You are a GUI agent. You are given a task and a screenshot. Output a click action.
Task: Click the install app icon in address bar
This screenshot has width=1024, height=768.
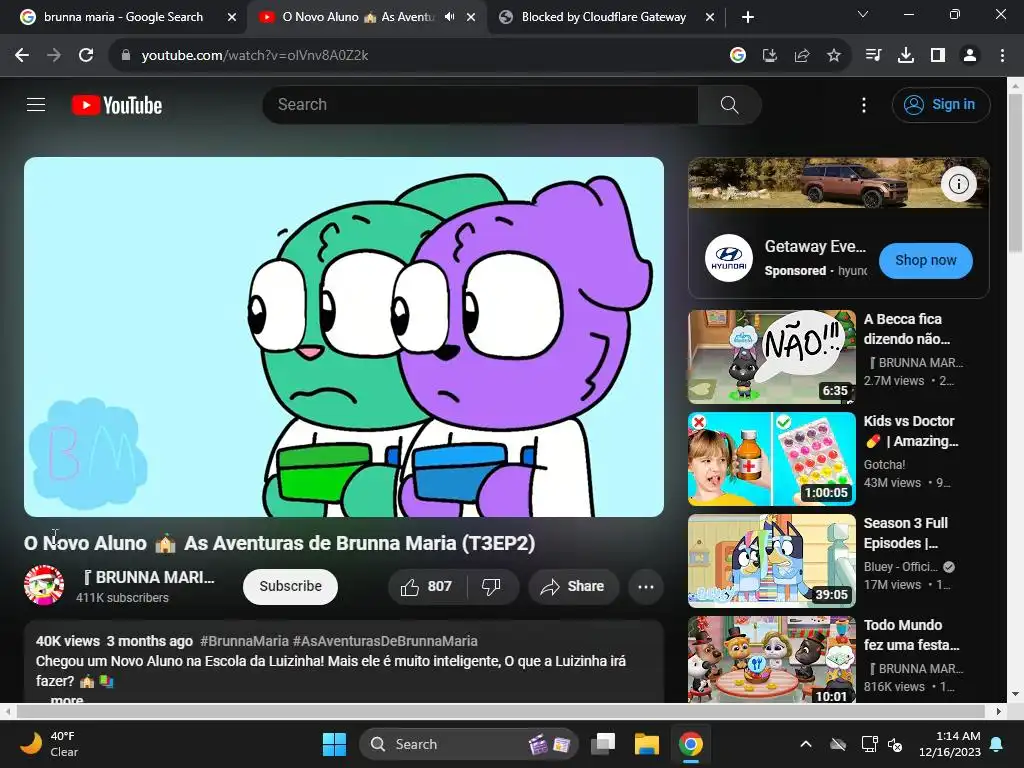770,56
